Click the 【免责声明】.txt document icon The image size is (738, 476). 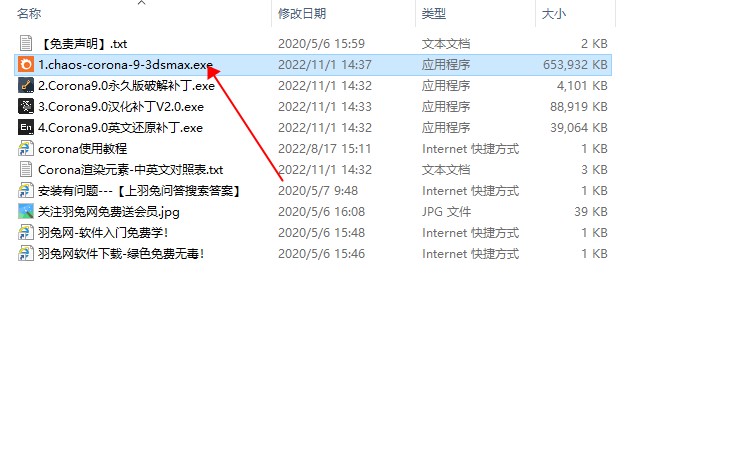(26, 43)
